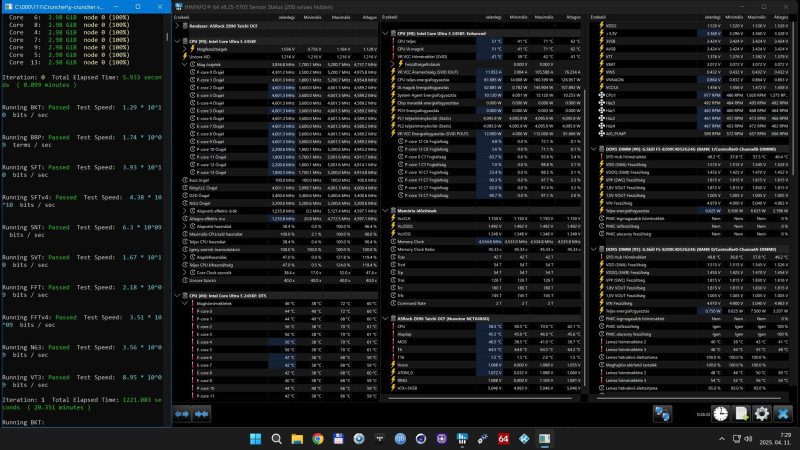
Task: Expand the Rendszer: ASRock Z890 Taichi OCF node
Action: point(177,26)
